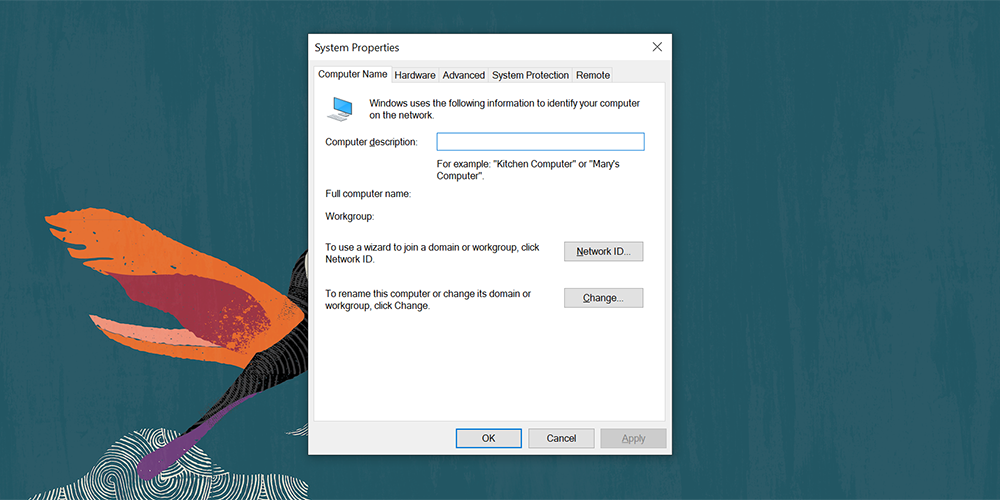Click the 'Computer description:' label

tap(371, 142)
